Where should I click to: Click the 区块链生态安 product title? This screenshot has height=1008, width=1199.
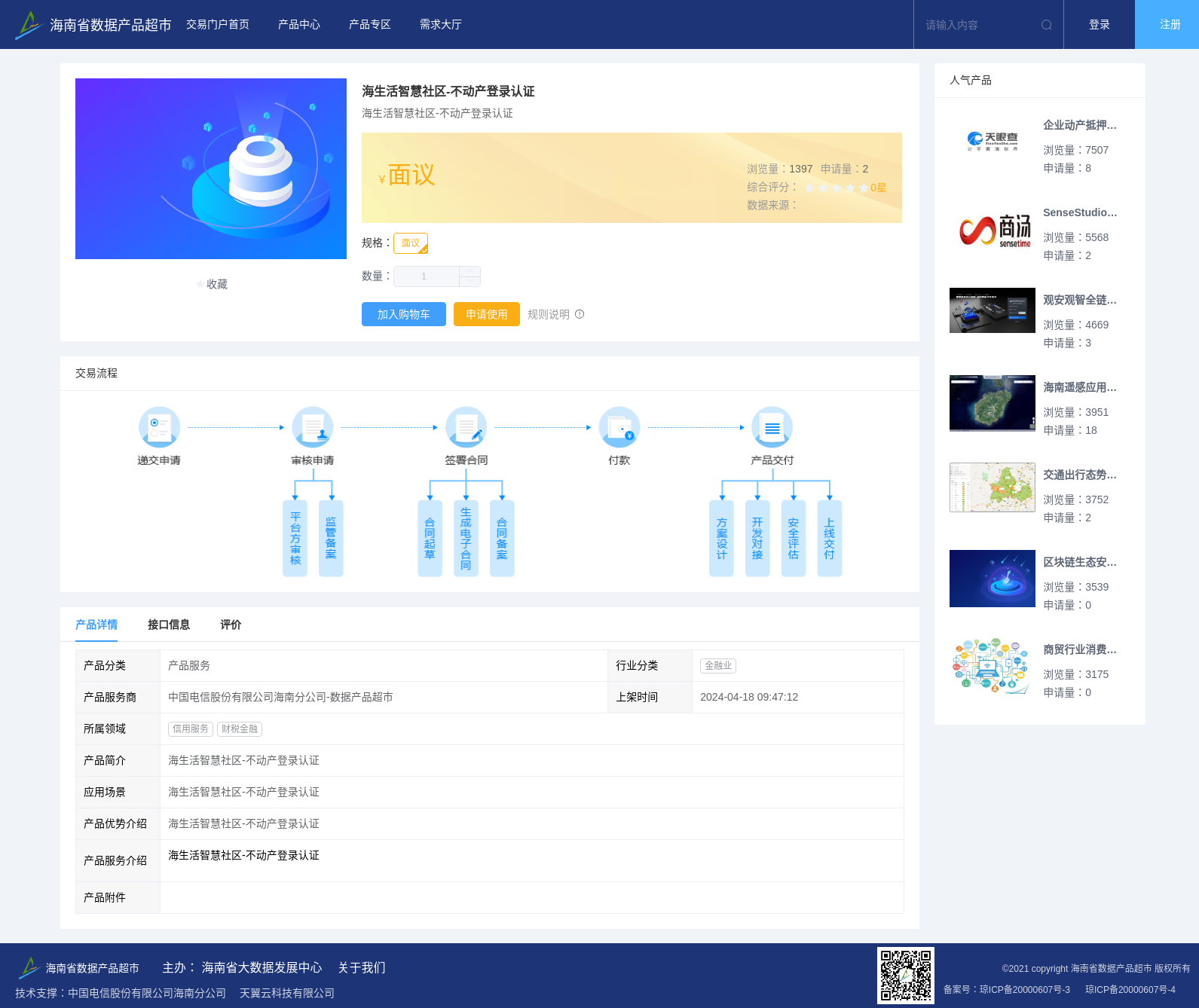click(1080, 562)
